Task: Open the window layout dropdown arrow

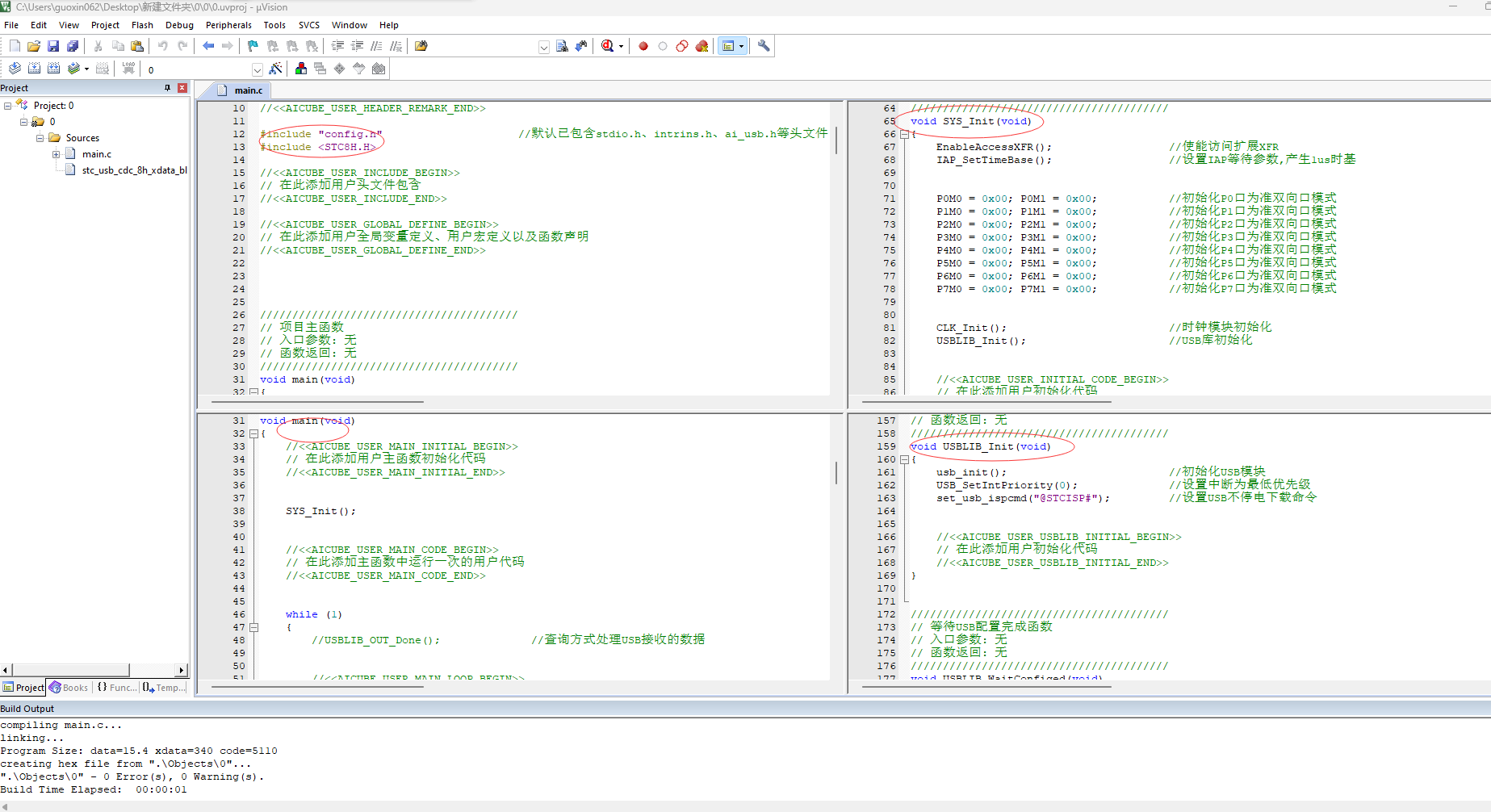Action: [741, 47]
